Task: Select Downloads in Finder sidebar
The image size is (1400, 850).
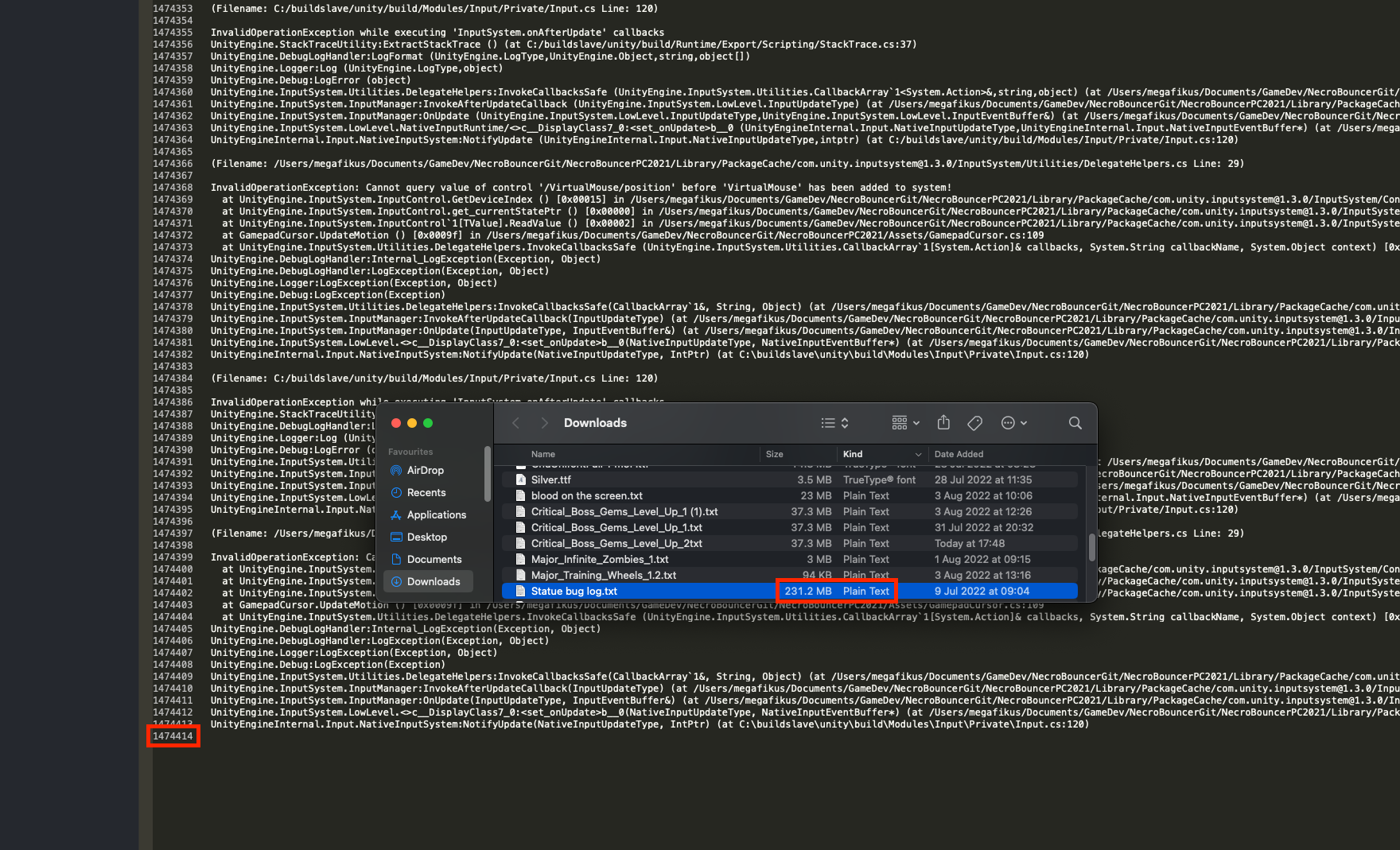Action: [x=428, y=582]
